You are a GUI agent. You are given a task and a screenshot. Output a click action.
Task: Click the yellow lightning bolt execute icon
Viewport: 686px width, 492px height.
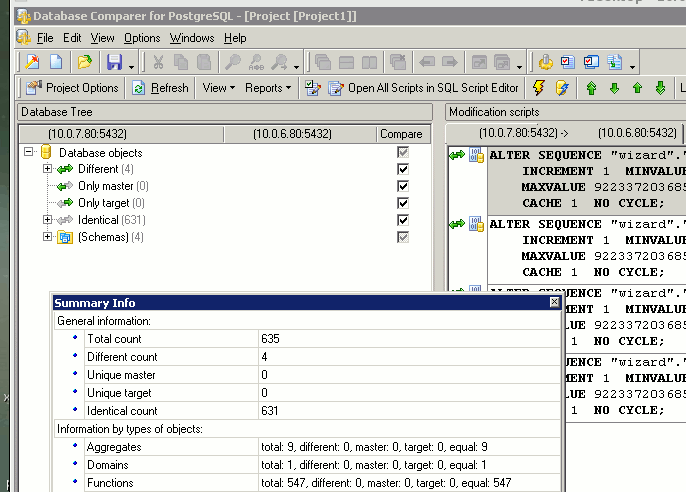(539, 88)
